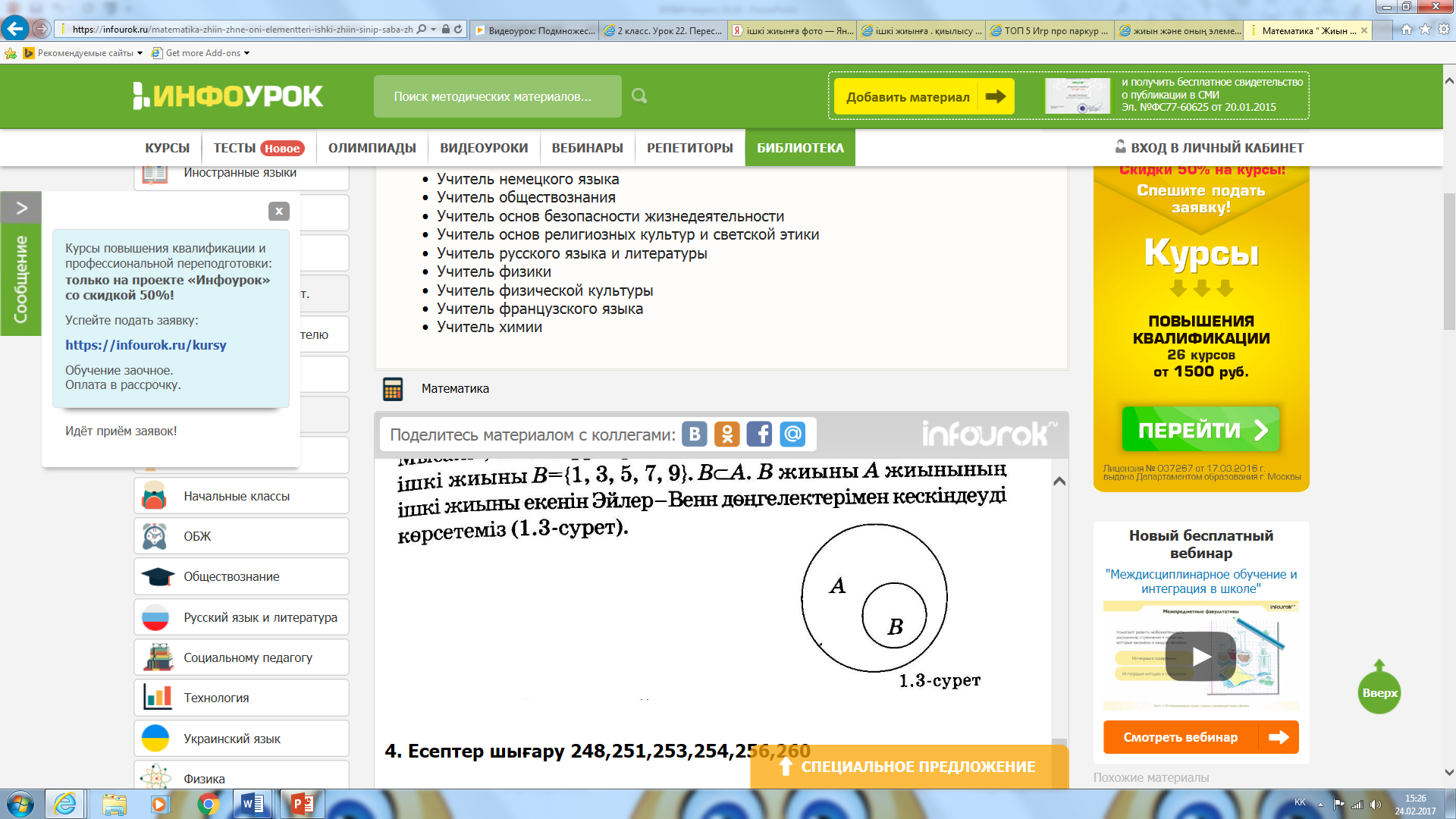
Task: Share material via VKontakte icon
Action: pos(694,434)
